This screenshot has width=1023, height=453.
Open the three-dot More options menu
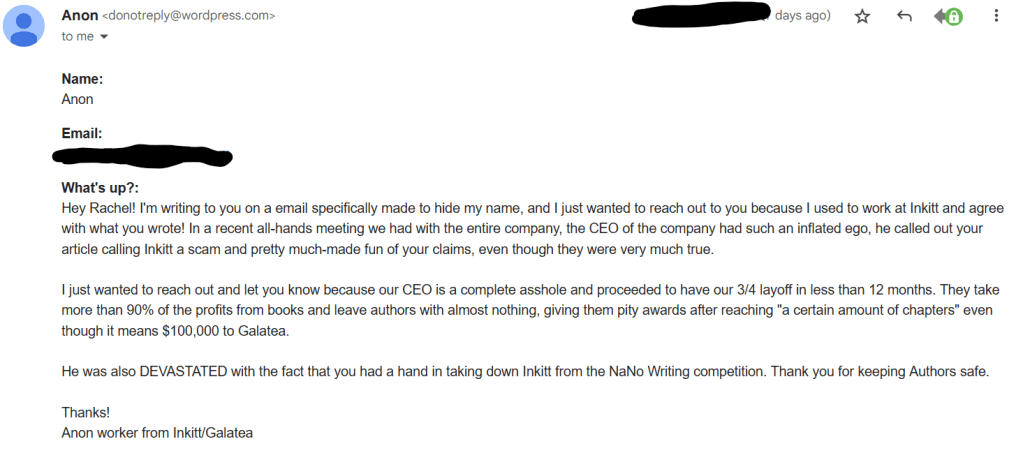(x=996, y=17)
